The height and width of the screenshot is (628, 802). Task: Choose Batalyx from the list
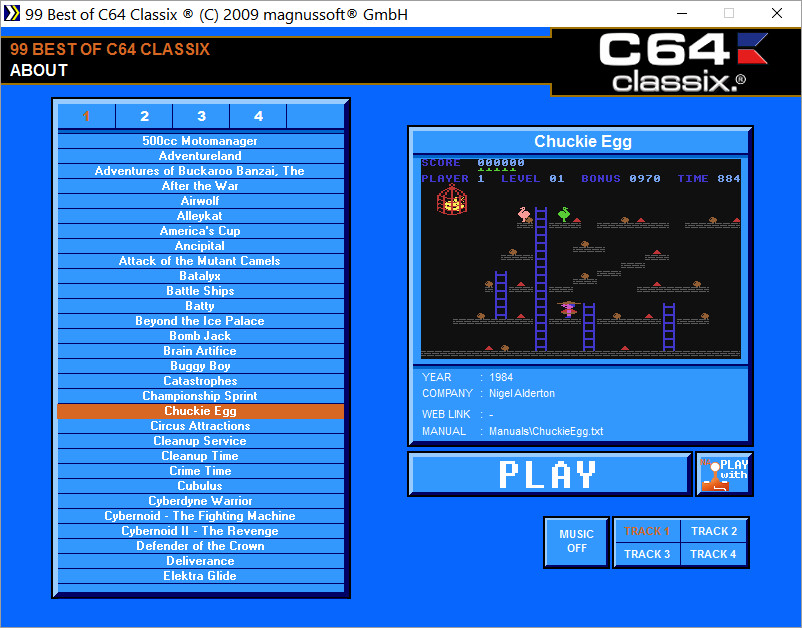point(200,276)
